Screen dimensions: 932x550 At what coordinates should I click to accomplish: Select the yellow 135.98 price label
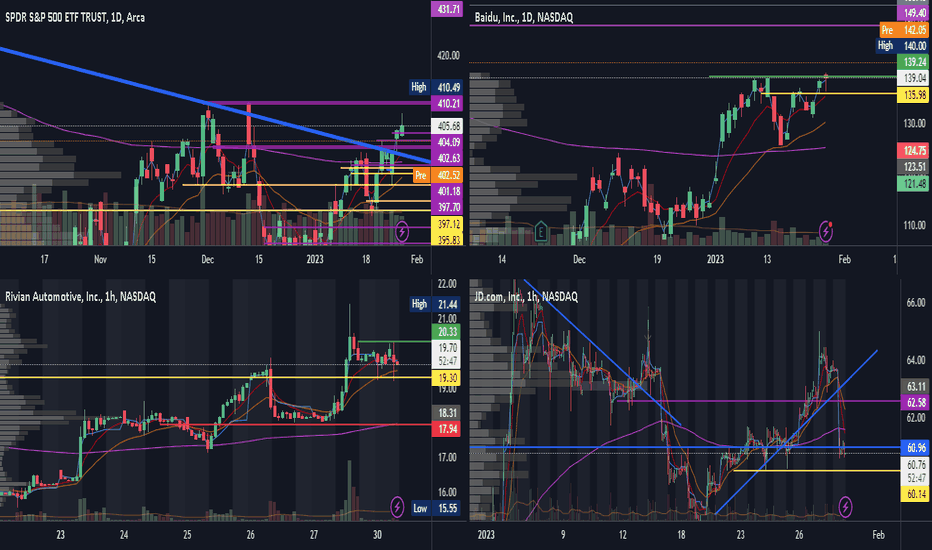coord(913,95)
